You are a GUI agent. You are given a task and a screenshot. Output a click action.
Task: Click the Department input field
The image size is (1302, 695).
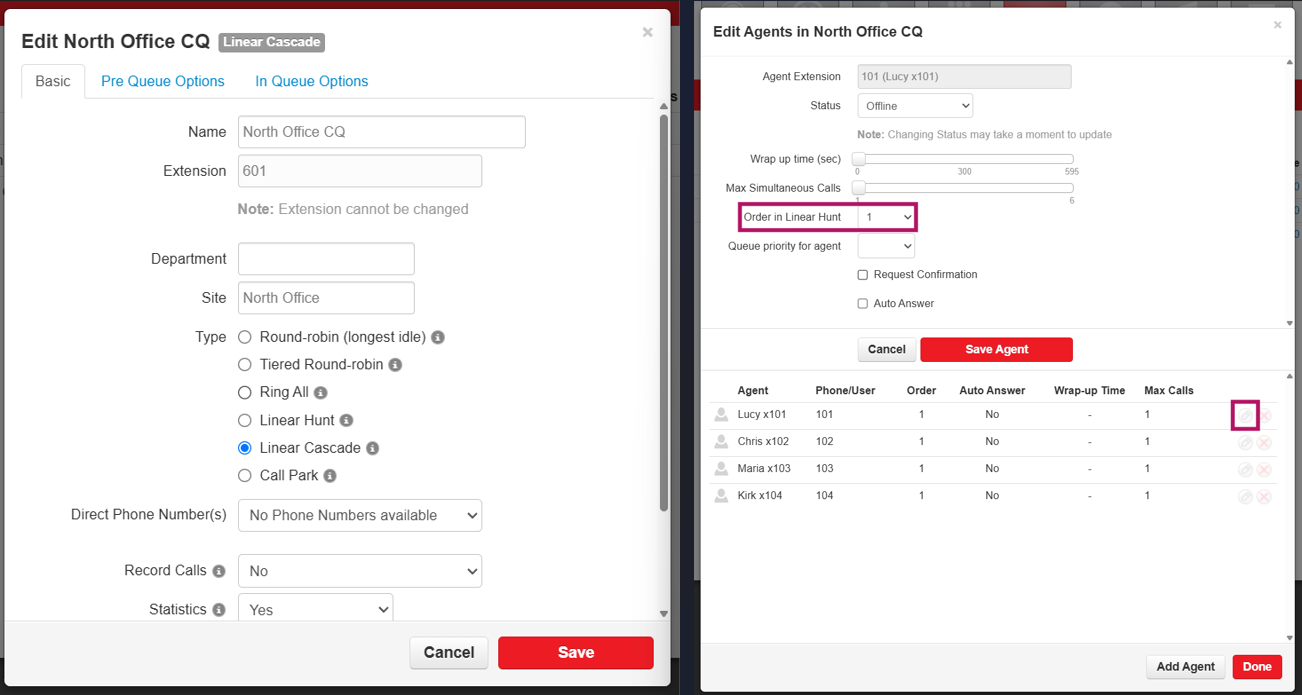pyautogui.click(x=326, y=259)
